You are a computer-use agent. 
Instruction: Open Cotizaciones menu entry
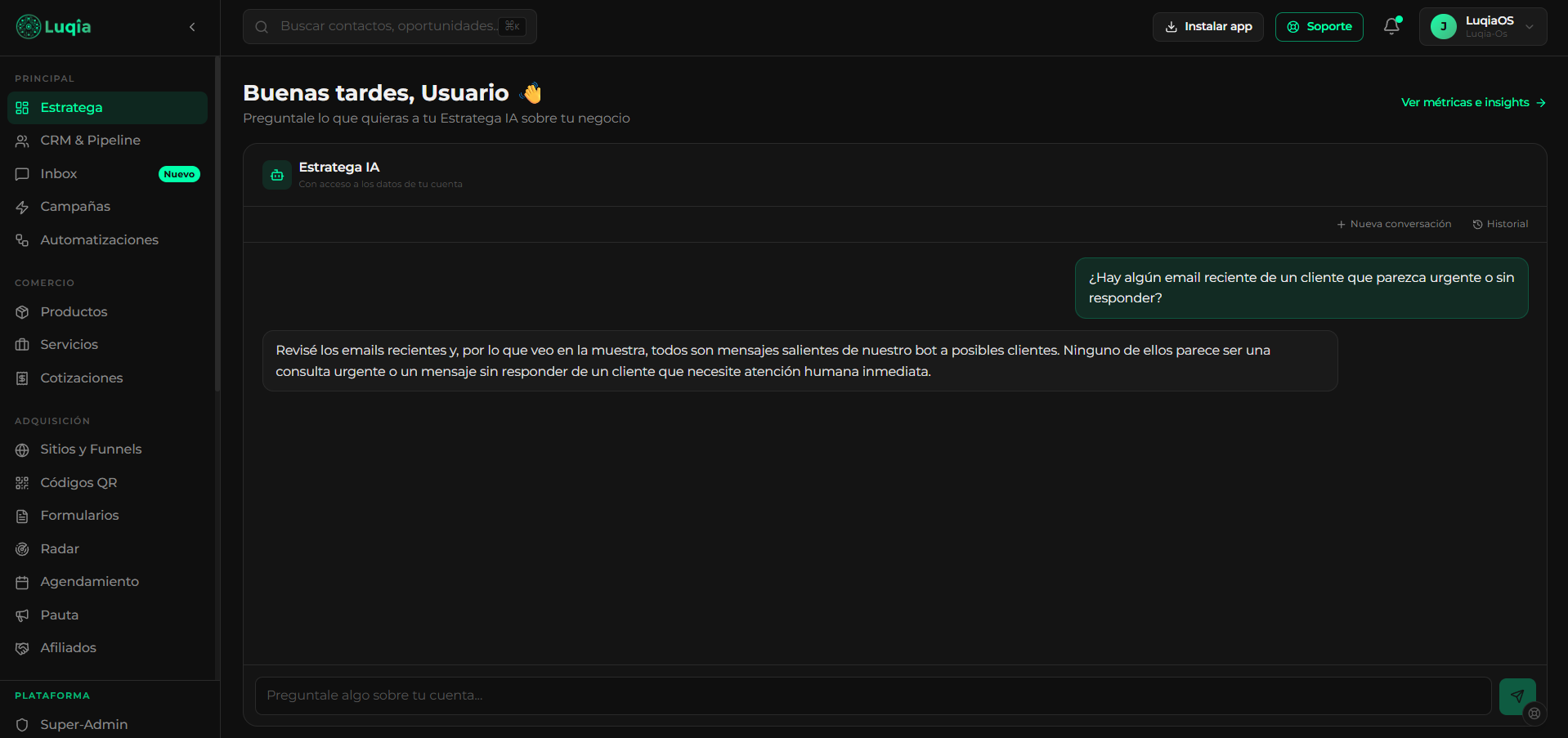107,378
